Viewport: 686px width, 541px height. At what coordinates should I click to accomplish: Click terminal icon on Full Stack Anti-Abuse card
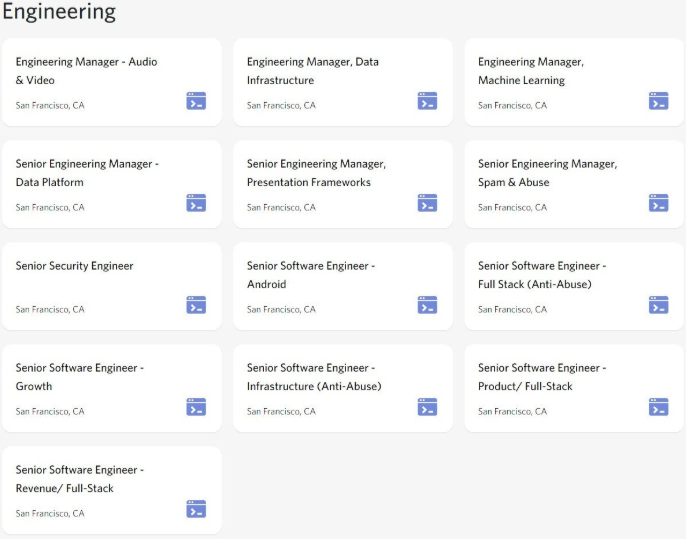(658, 305)
